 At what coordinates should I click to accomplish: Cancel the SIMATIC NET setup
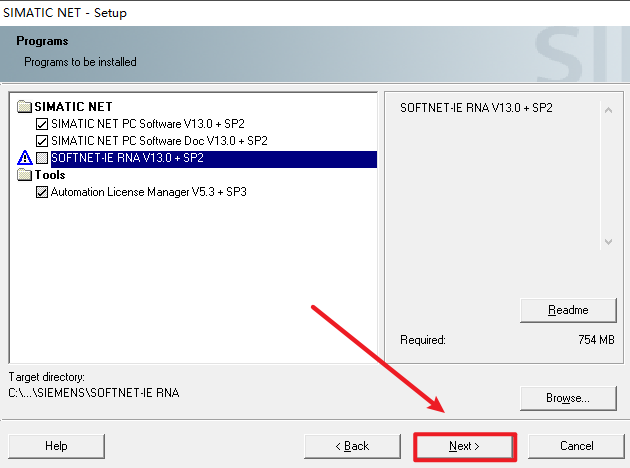[577, 446]
